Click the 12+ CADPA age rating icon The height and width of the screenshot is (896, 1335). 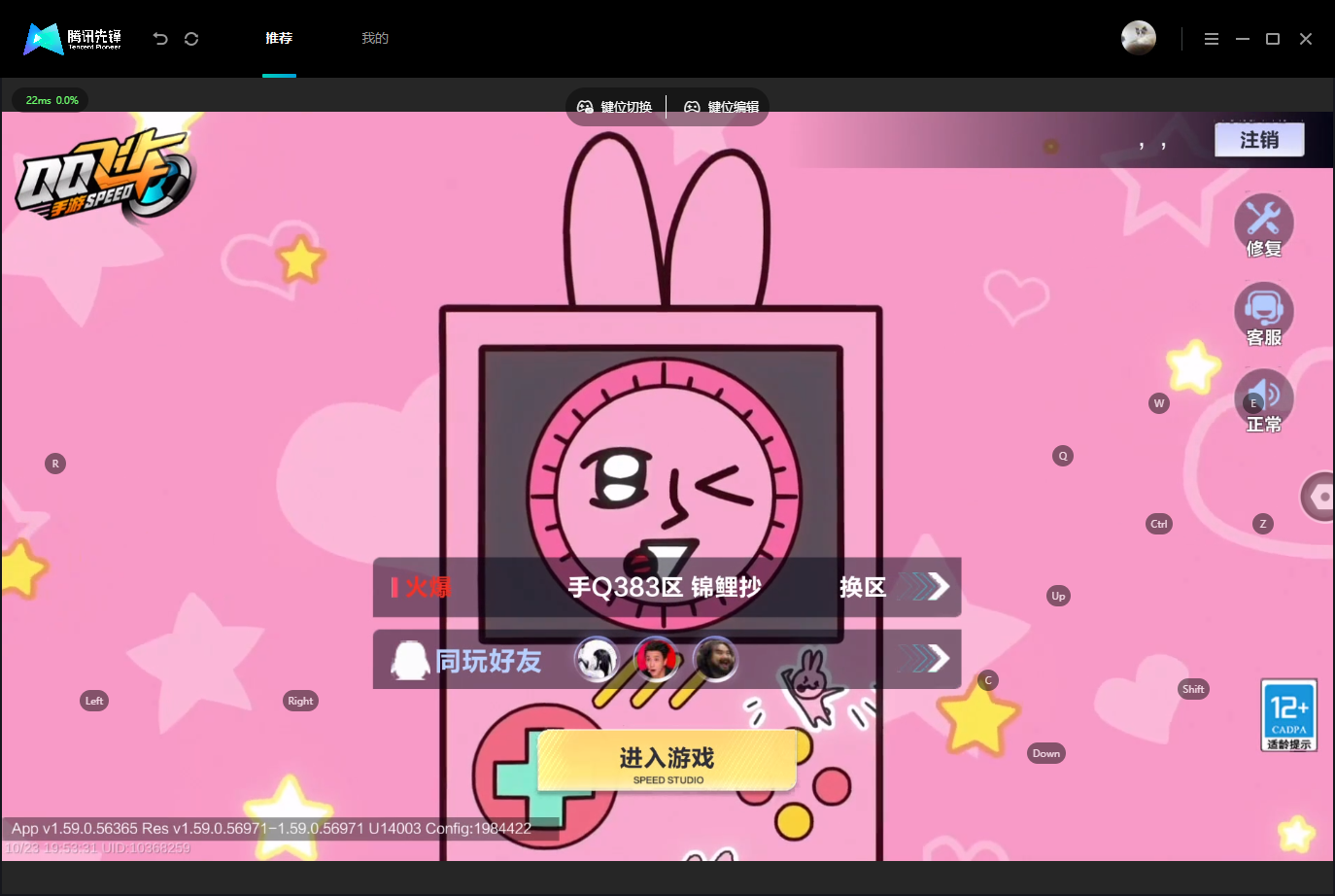point(1289,715)
